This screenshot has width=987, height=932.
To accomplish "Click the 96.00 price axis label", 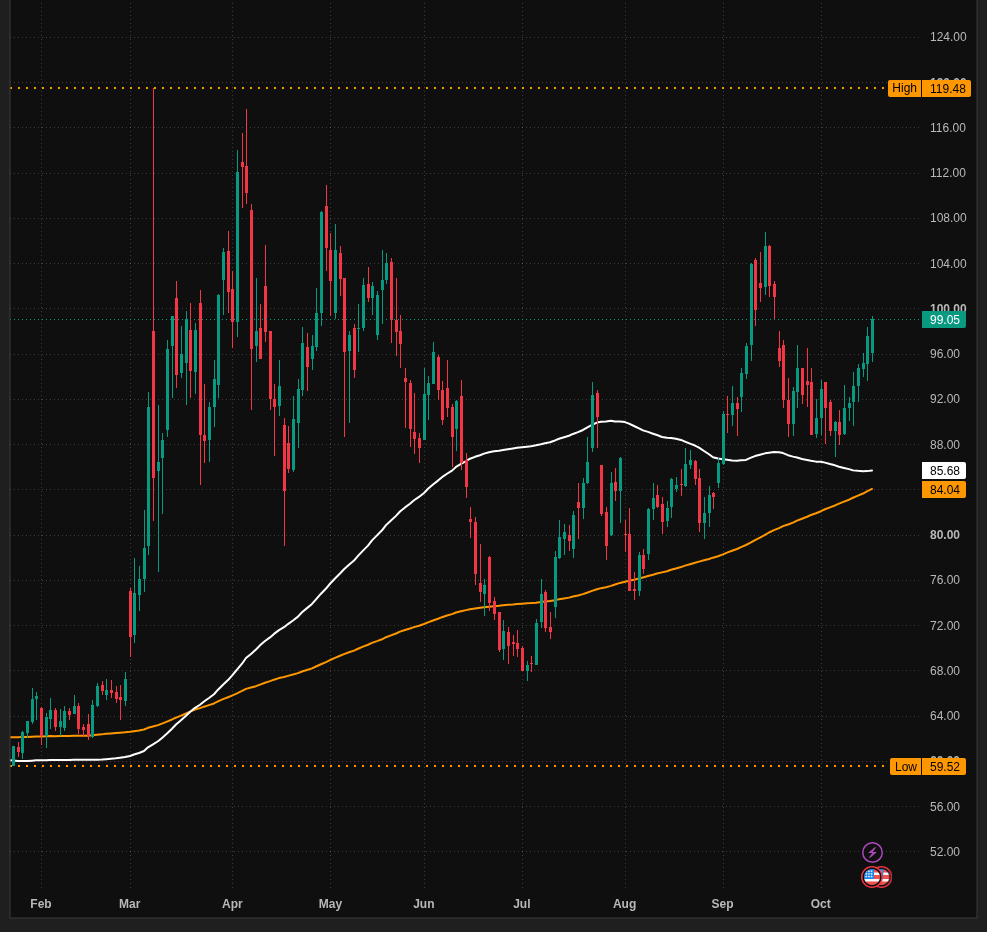I will [x=945, y=354].
